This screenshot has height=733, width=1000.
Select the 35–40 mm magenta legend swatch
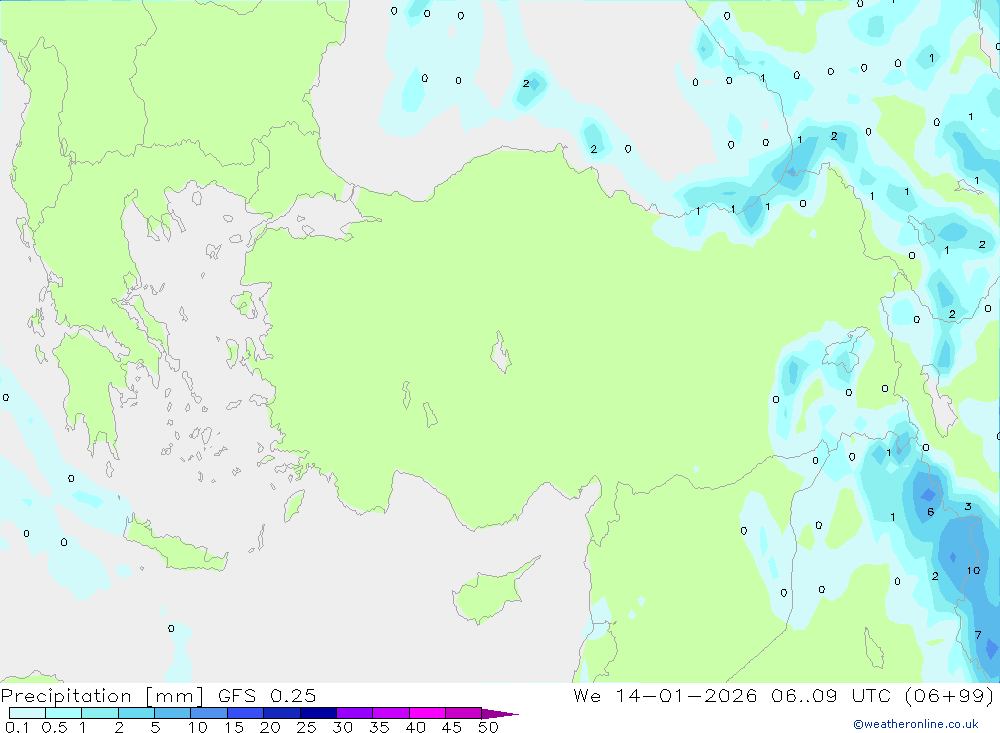[x=390, y=713]
